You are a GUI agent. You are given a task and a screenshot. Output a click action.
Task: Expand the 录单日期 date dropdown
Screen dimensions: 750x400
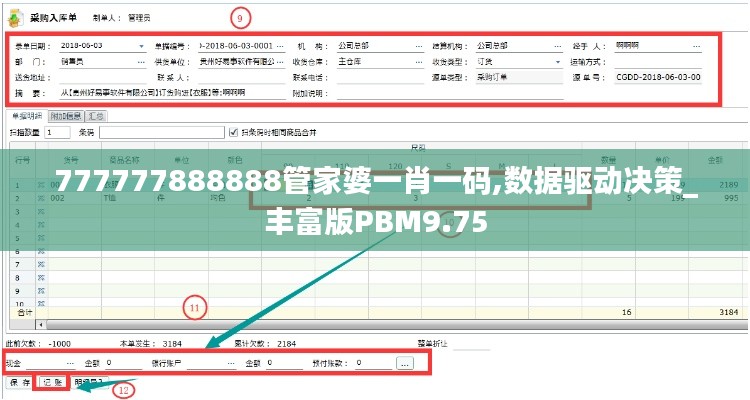click(142, 46)
